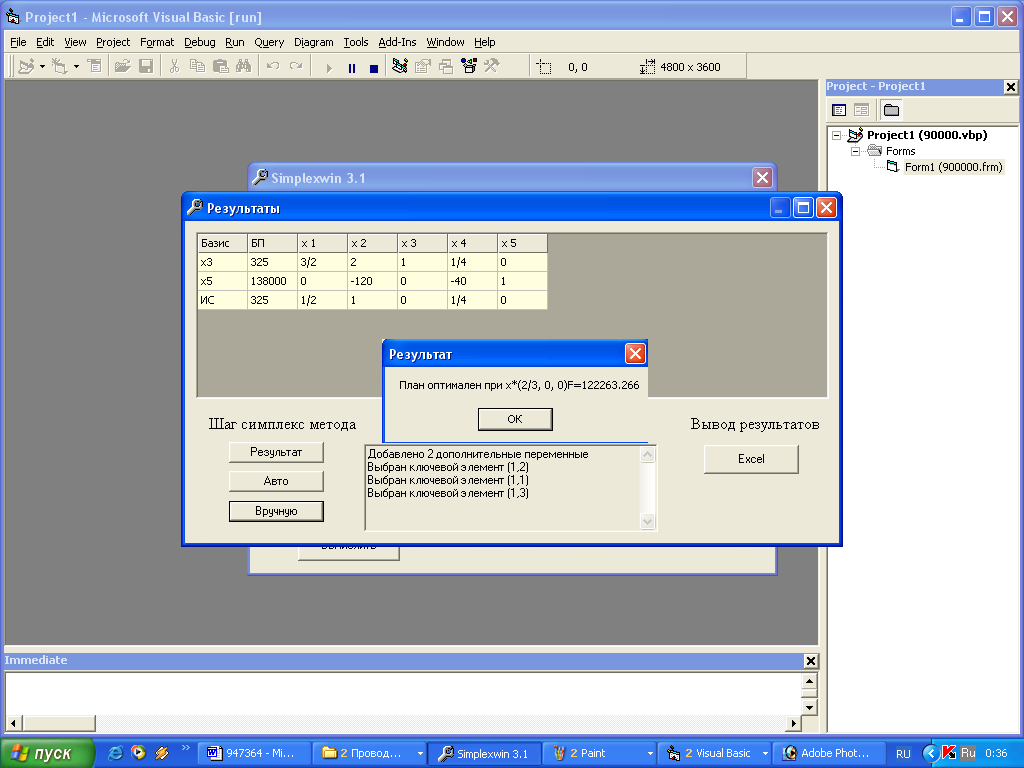Pause execution with the Break button
Screen dimensions: 1024x768
tap(352, 68)
